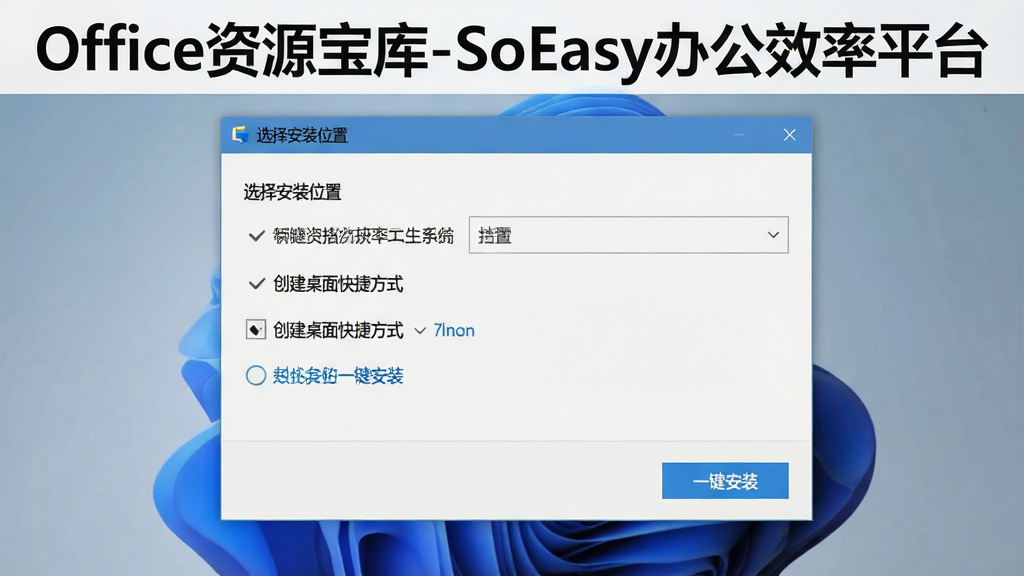Click the 7lnon blue link
This screenshot has width=1024, height=576.
[x=454, y=330]
